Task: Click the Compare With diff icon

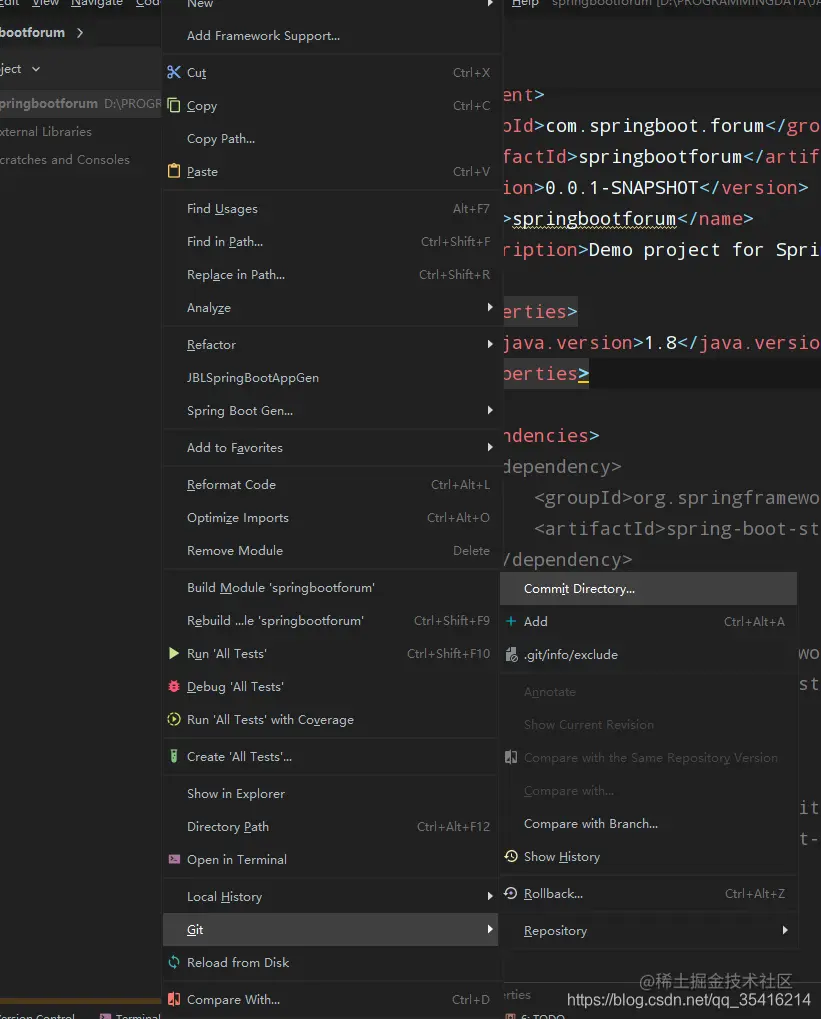Action: pyautogui.click(x=174, y=999)
